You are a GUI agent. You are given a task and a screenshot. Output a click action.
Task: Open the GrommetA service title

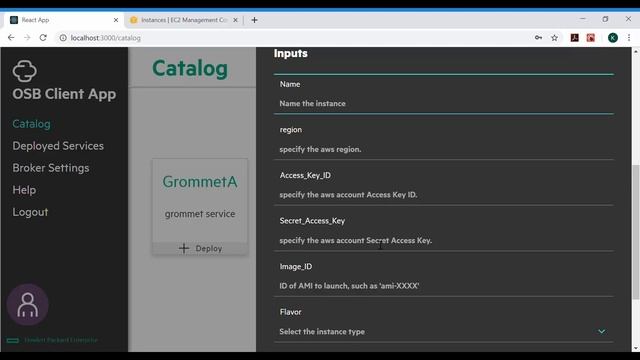coord(200,182)
